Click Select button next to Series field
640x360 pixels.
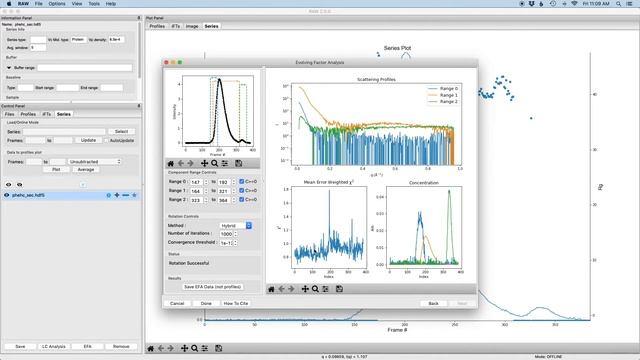121,131
